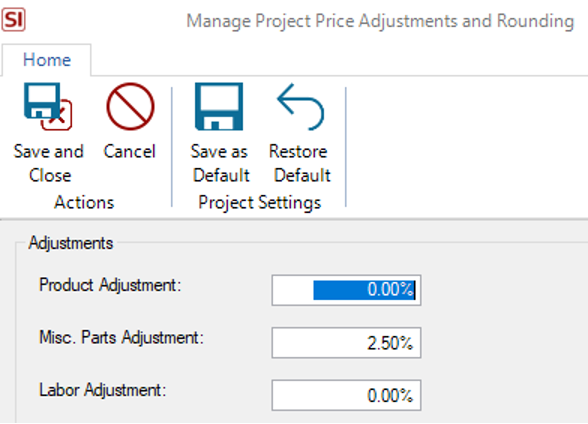The image size is (588, 424).
Task: Choose the "Save as Default" text label
Action: tap(220, 163)
